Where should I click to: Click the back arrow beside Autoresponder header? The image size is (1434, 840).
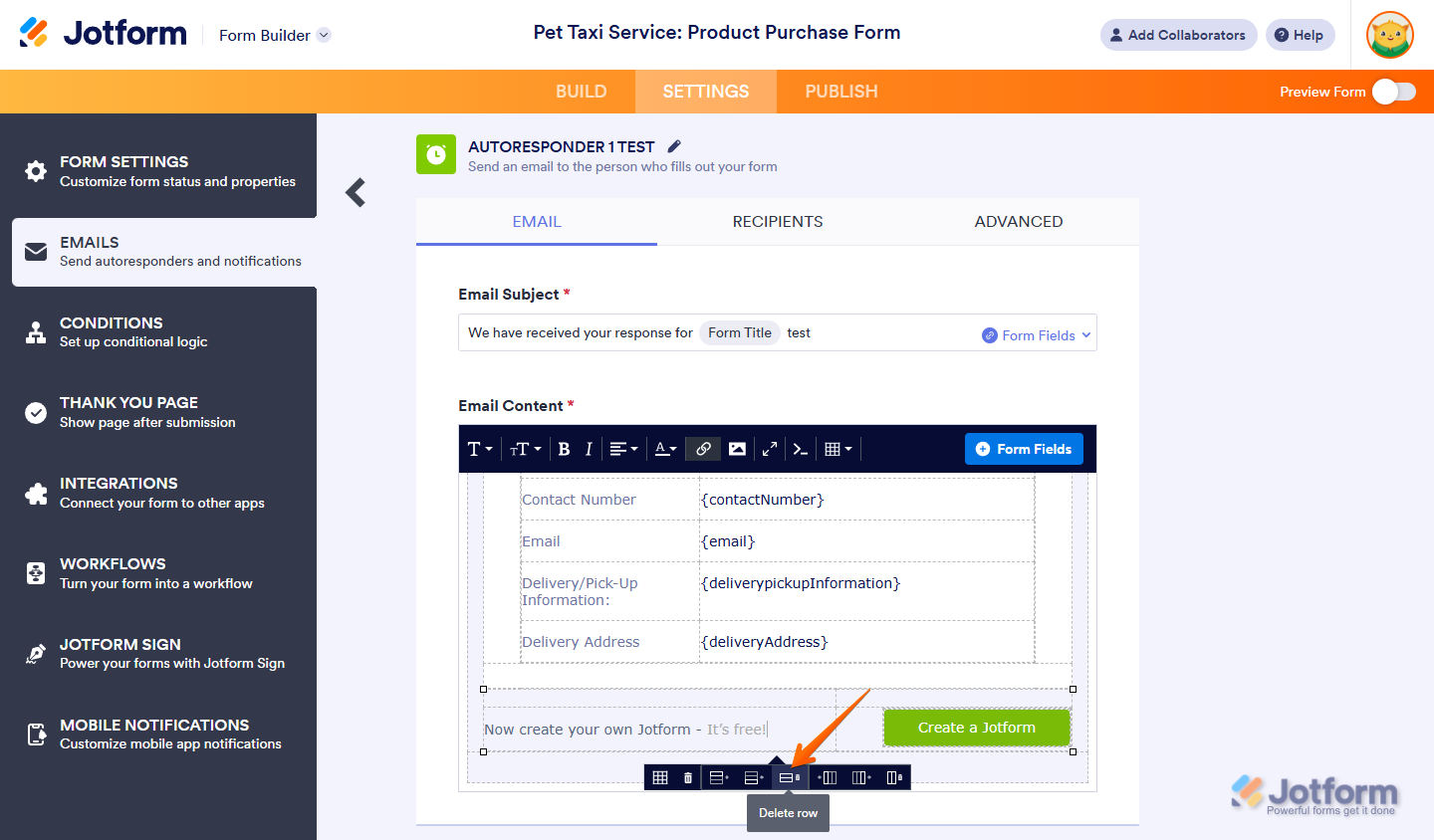(x=356, y=192)
